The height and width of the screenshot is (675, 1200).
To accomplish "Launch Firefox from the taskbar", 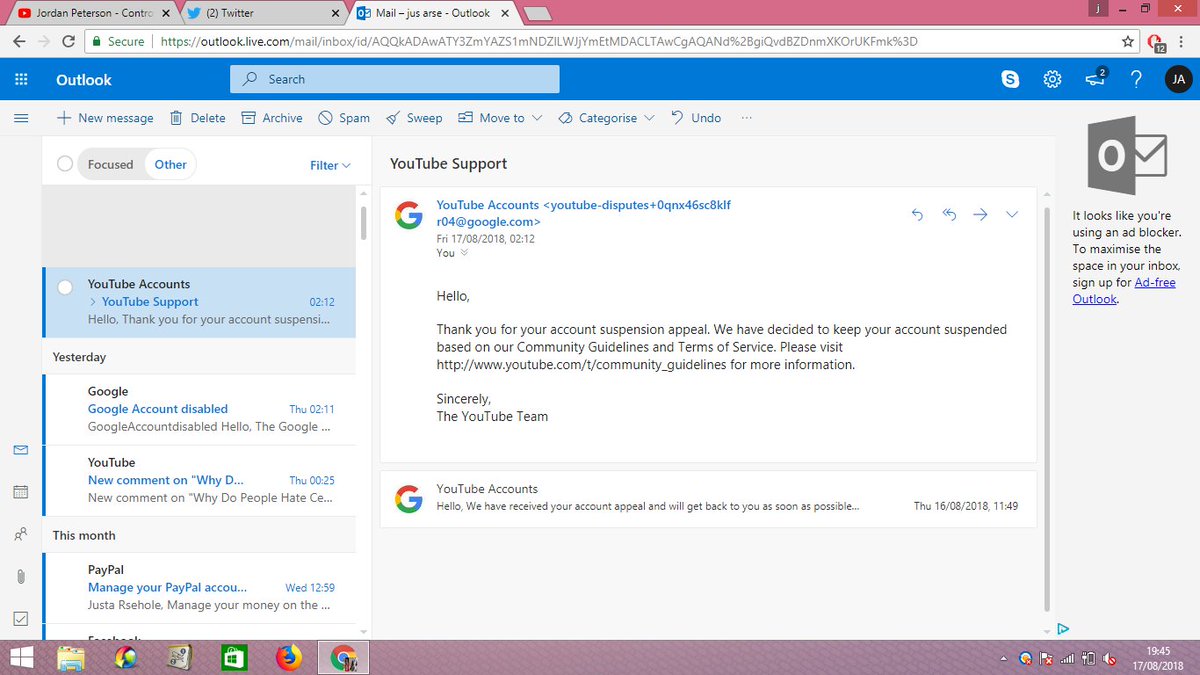I will (x=288, y=658).
